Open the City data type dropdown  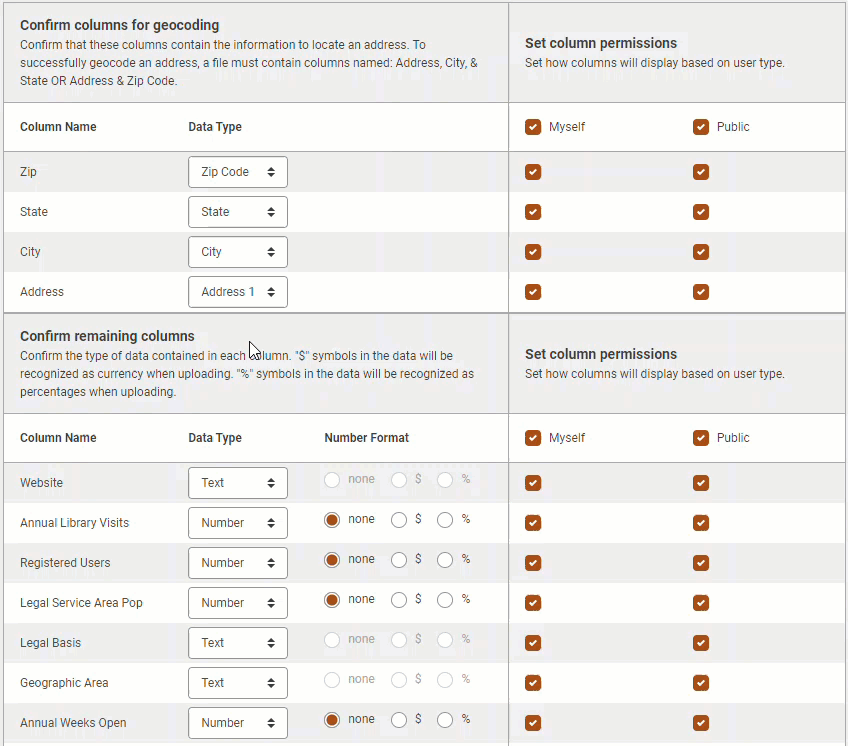pyautogui.click(x=238, y=252)
